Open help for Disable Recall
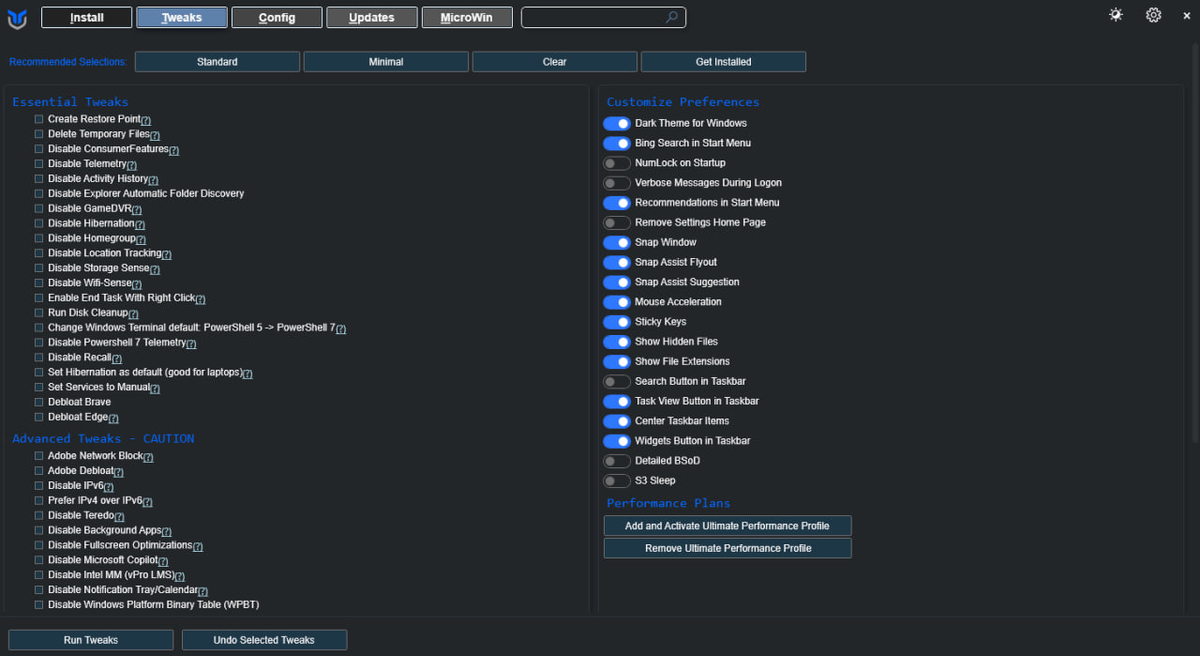 click(117, 359)
